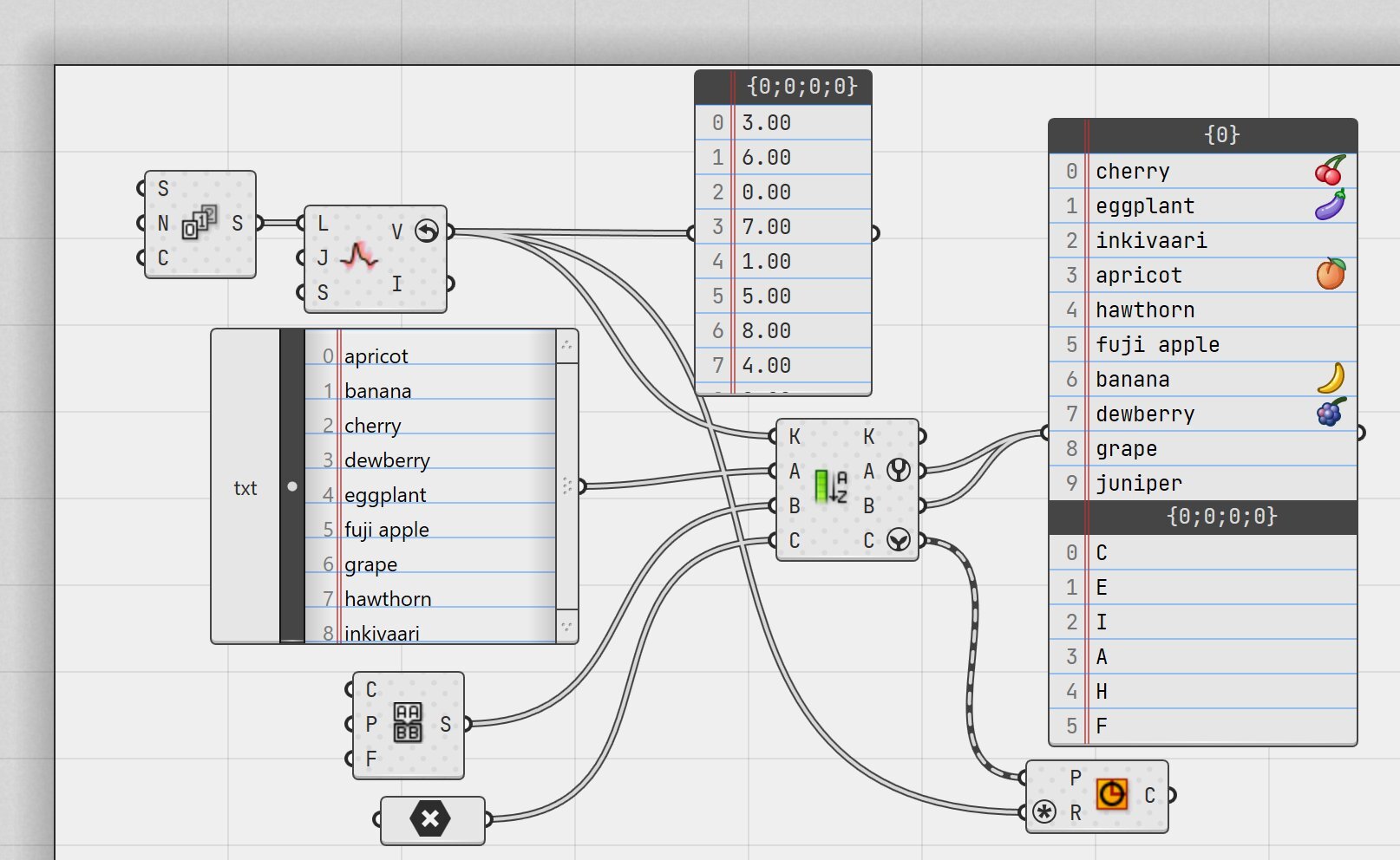Click the txt panel's top scroll grip
1400x860 pixels.
(567, 346)
